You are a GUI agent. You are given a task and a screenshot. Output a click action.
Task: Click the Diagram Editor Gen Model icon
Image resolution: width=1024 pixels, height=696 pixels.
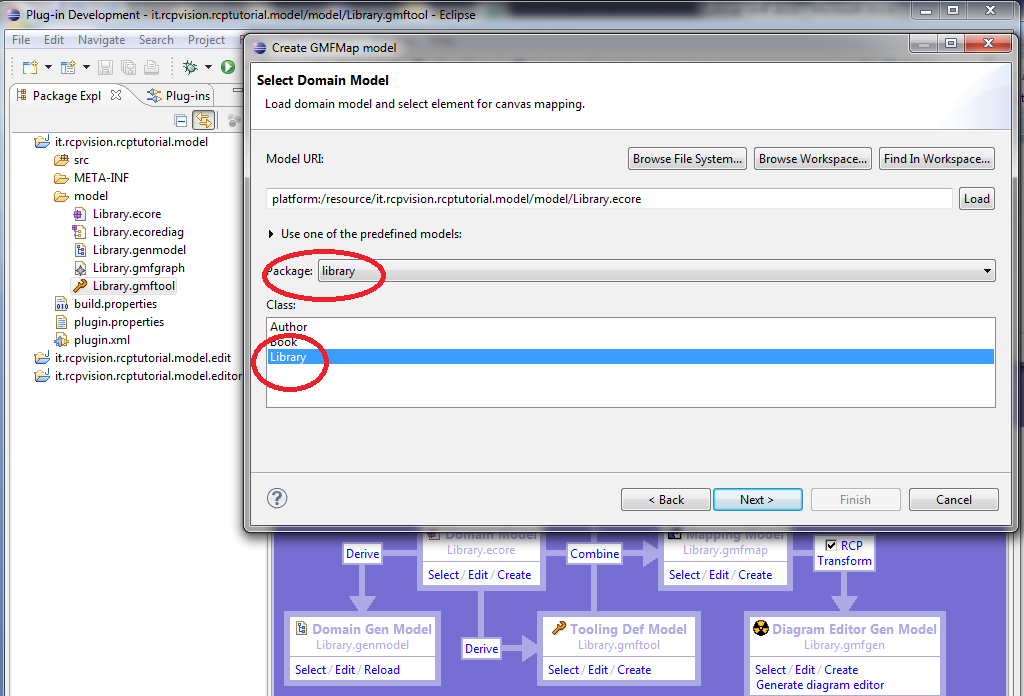761,628
